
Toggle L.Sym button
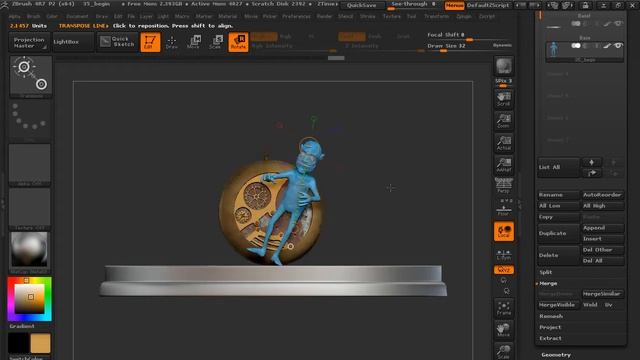point(504,254)
